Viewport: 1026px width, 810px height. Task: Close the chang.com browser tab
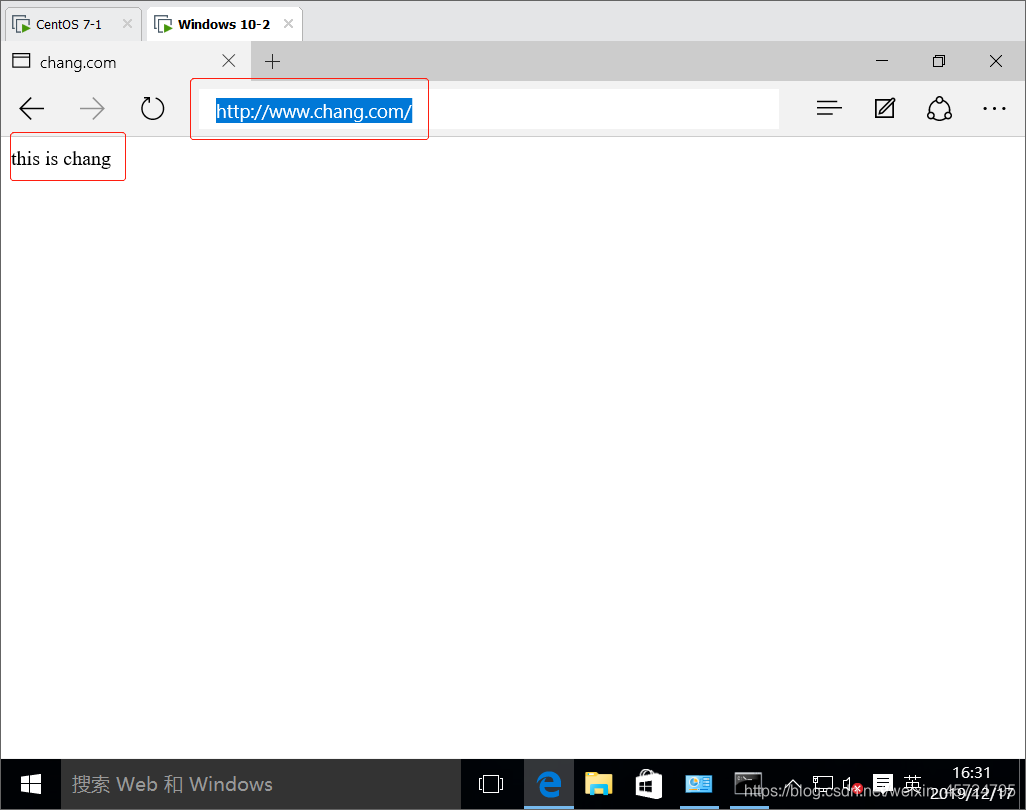coord(228,61)
